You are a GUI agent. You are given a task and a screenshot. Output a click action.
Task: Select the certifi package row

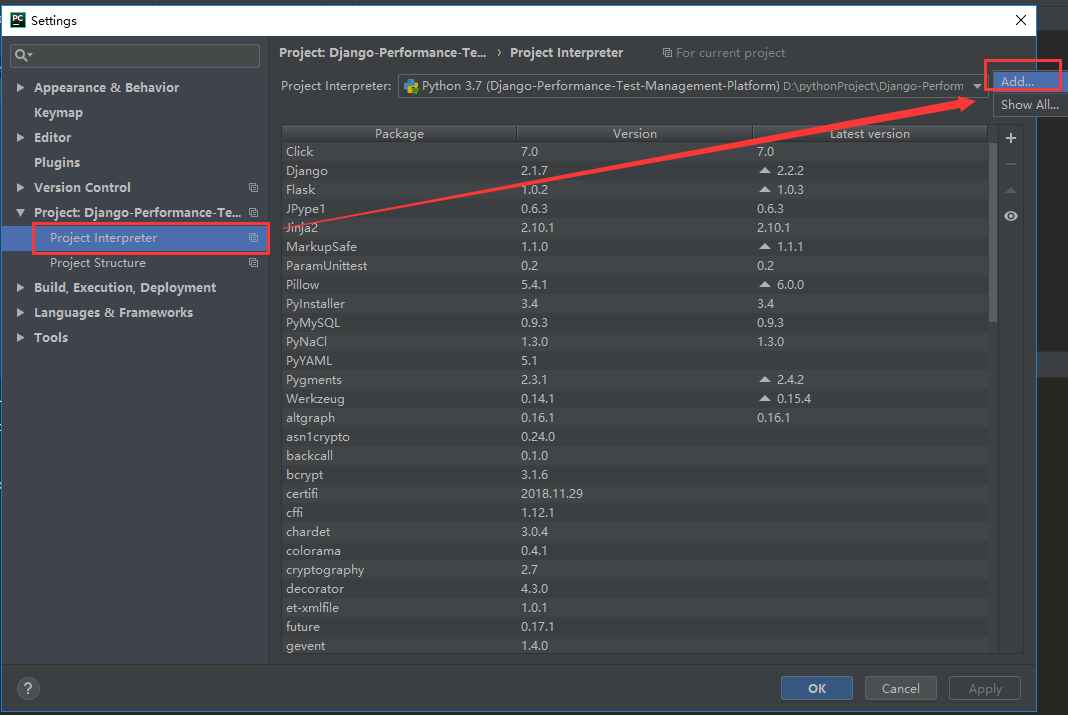pos(635,494)
